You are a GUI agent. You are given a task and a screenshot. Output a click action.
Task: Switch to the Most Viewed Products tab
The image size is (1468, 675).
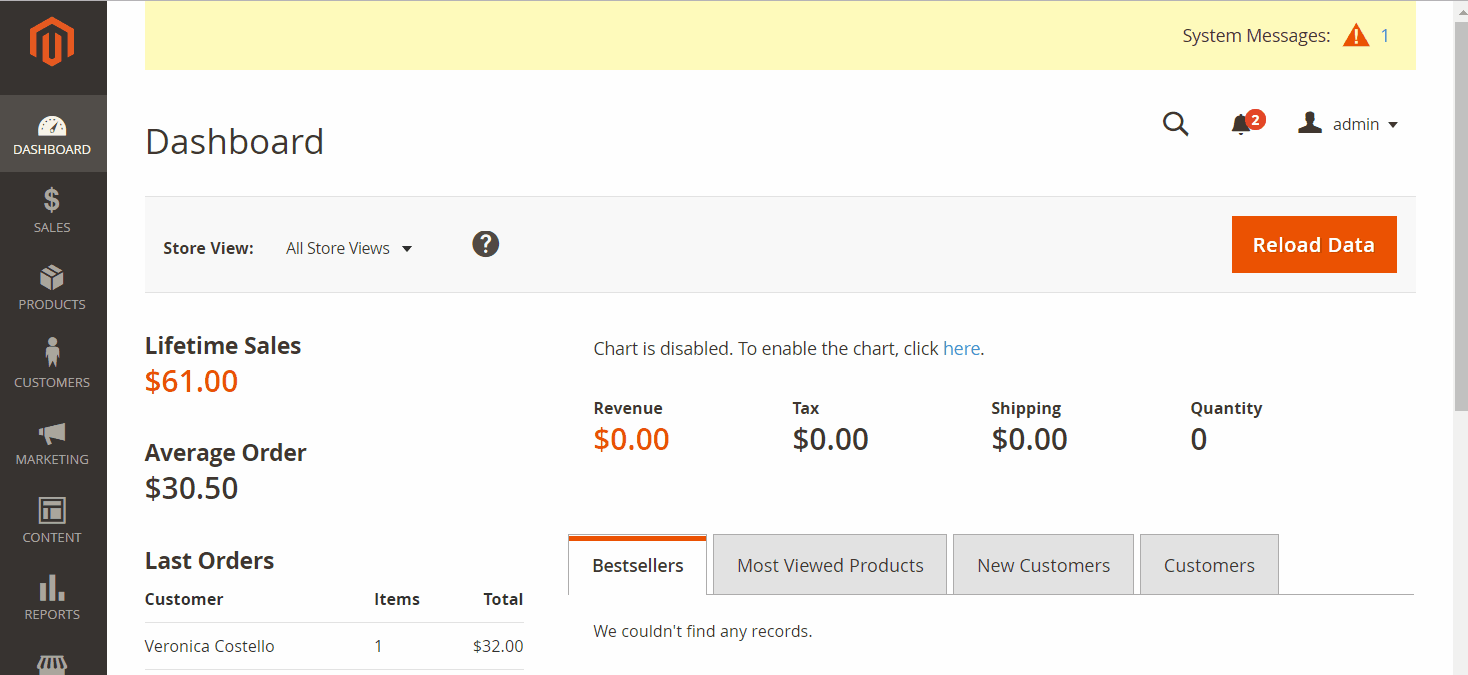(x=830, y=565)
